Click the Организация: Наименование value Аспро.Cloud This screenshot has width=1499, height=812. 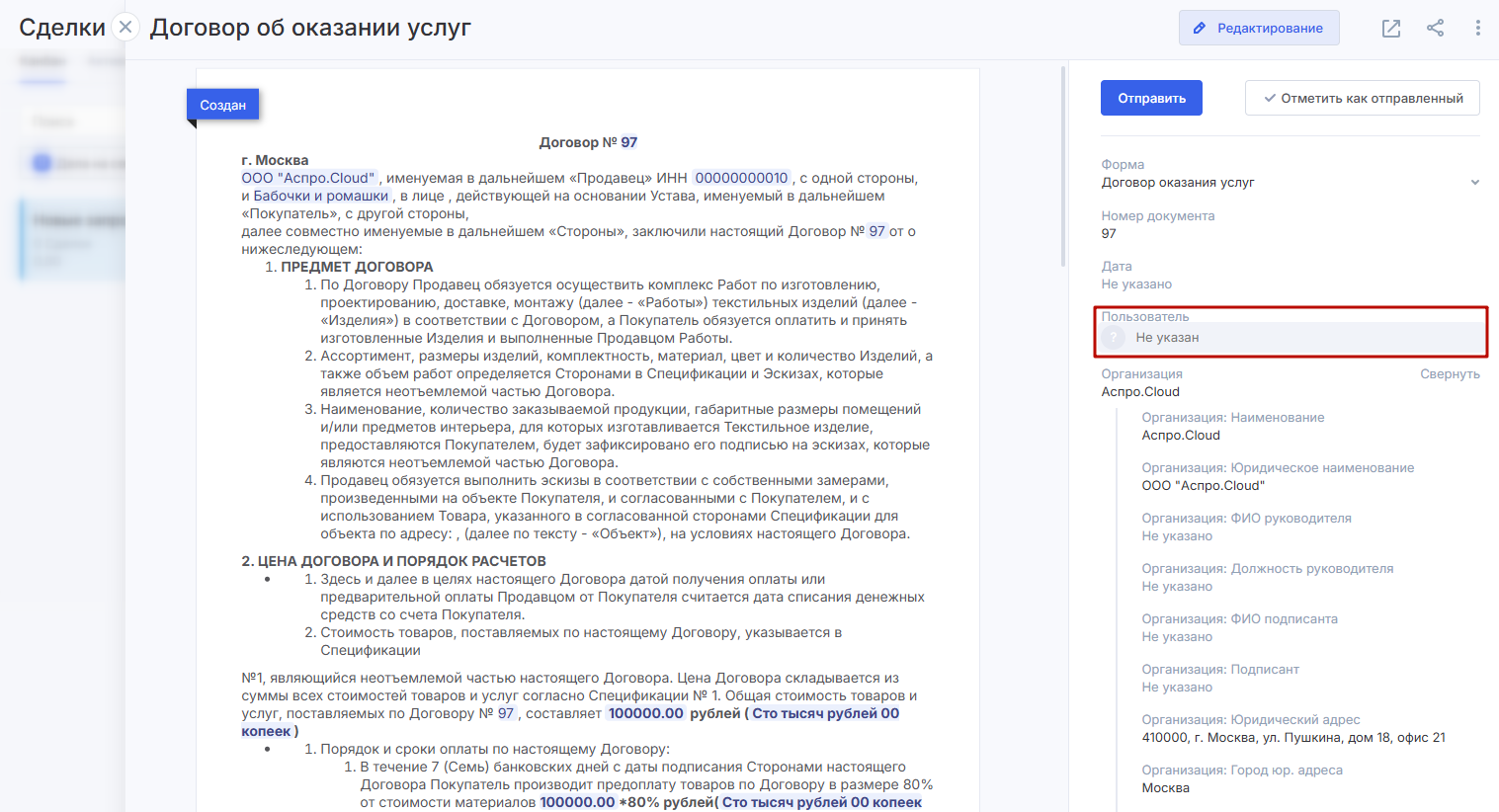tap(1181, 435)
